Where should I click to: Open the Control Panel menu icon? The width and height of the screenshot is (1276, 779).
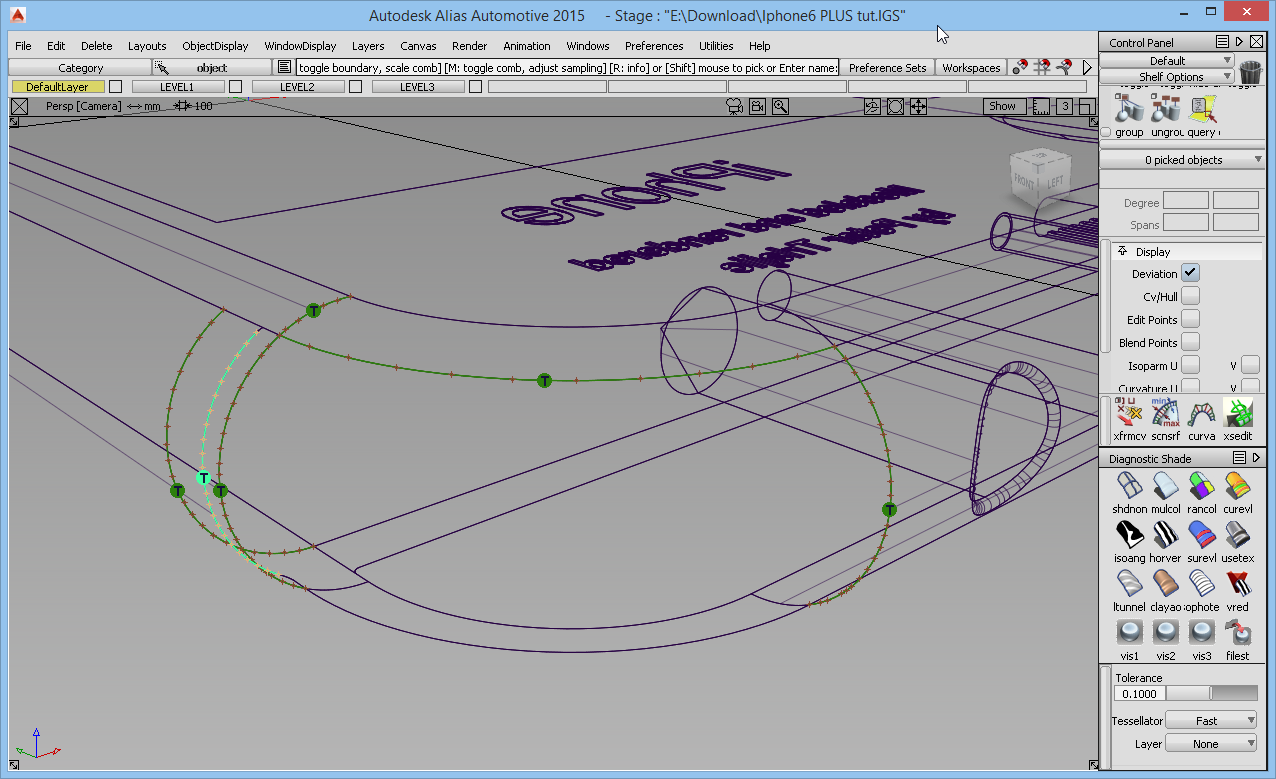point(1222,42)
